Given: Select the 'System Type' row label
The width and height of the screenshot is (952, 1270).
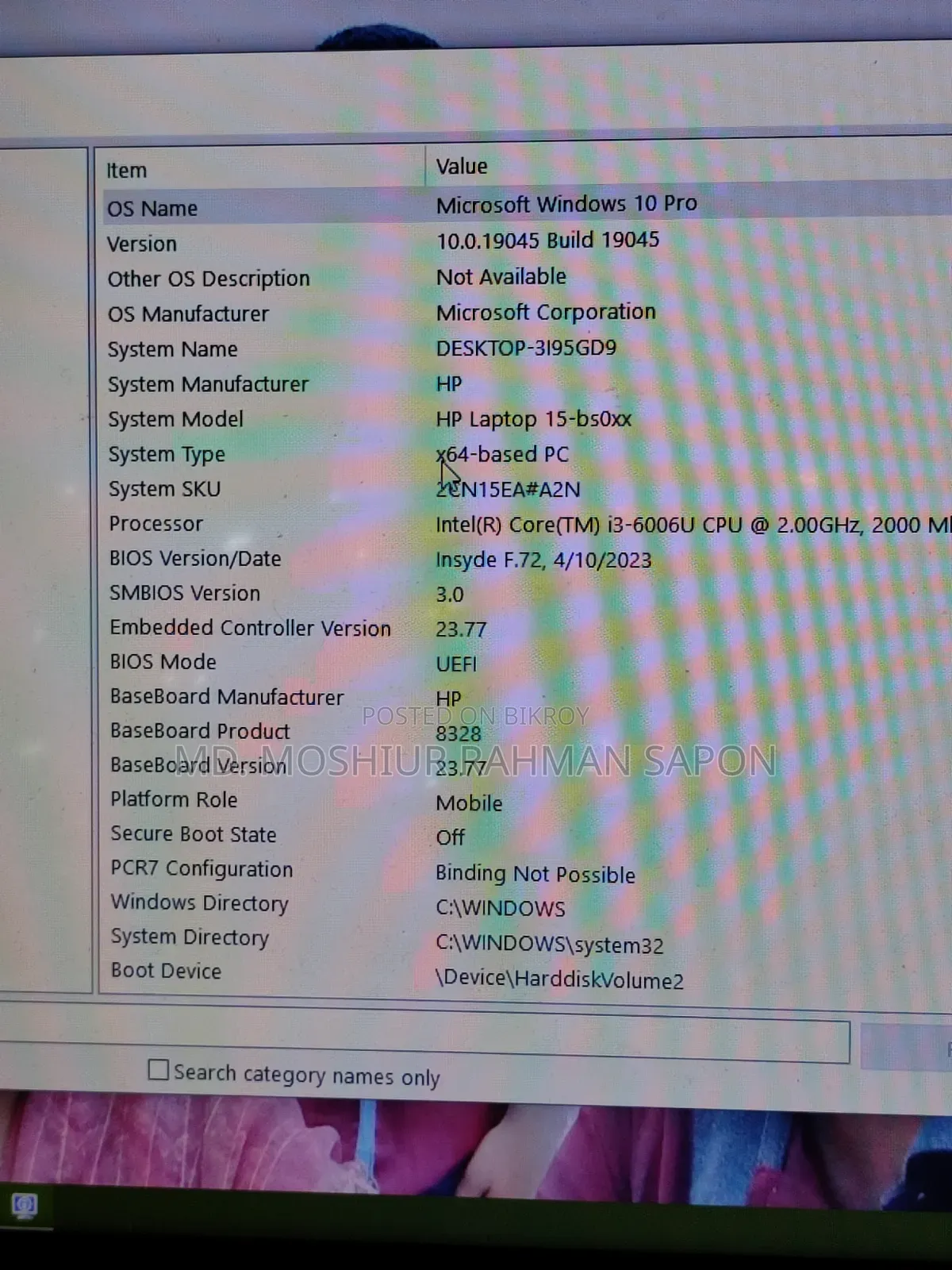Looking at the screenshot, I should point(167,455).
